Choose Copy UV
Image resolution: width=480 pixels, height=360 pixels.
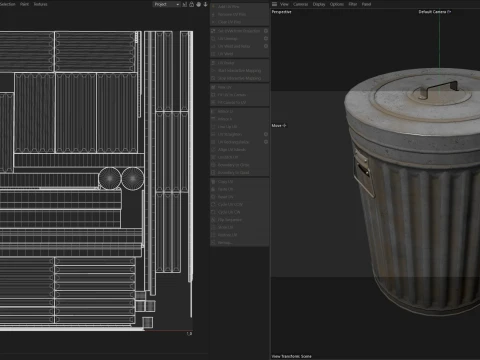[240, 182]
